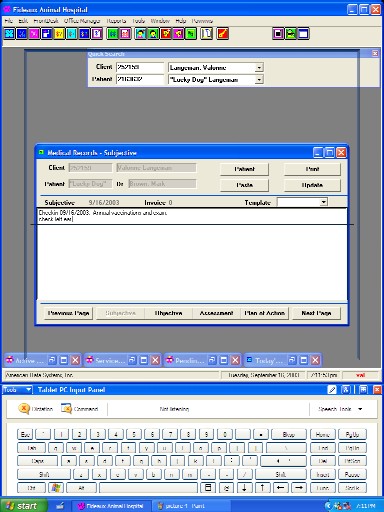Click the quick launch icon beside start
The width and height of the screenshot is (384, 512).
click(x=60, y=506)
